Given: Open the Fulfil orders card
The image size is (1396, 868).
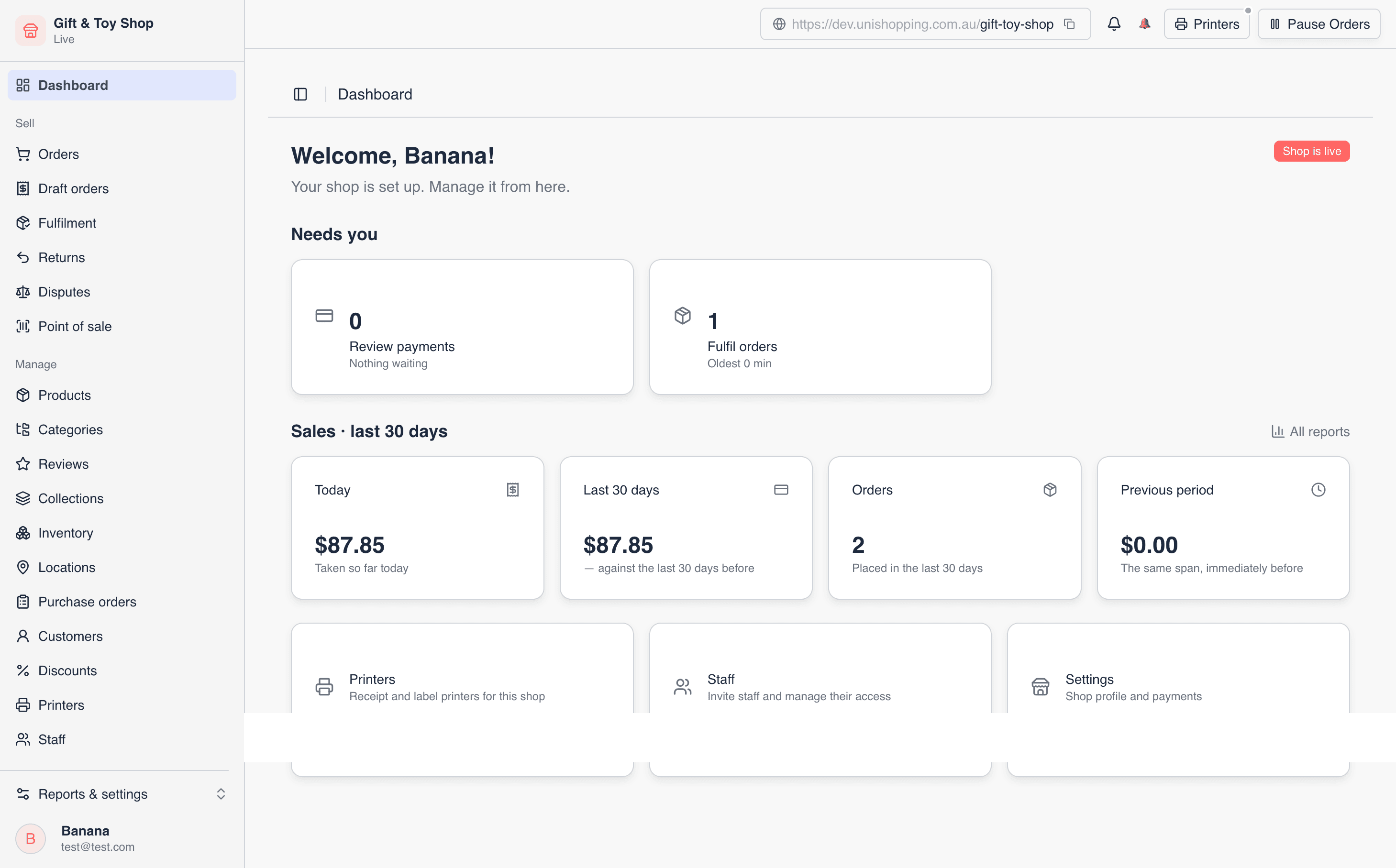Looking at the screenshot, I should click(x=820, y=327).
